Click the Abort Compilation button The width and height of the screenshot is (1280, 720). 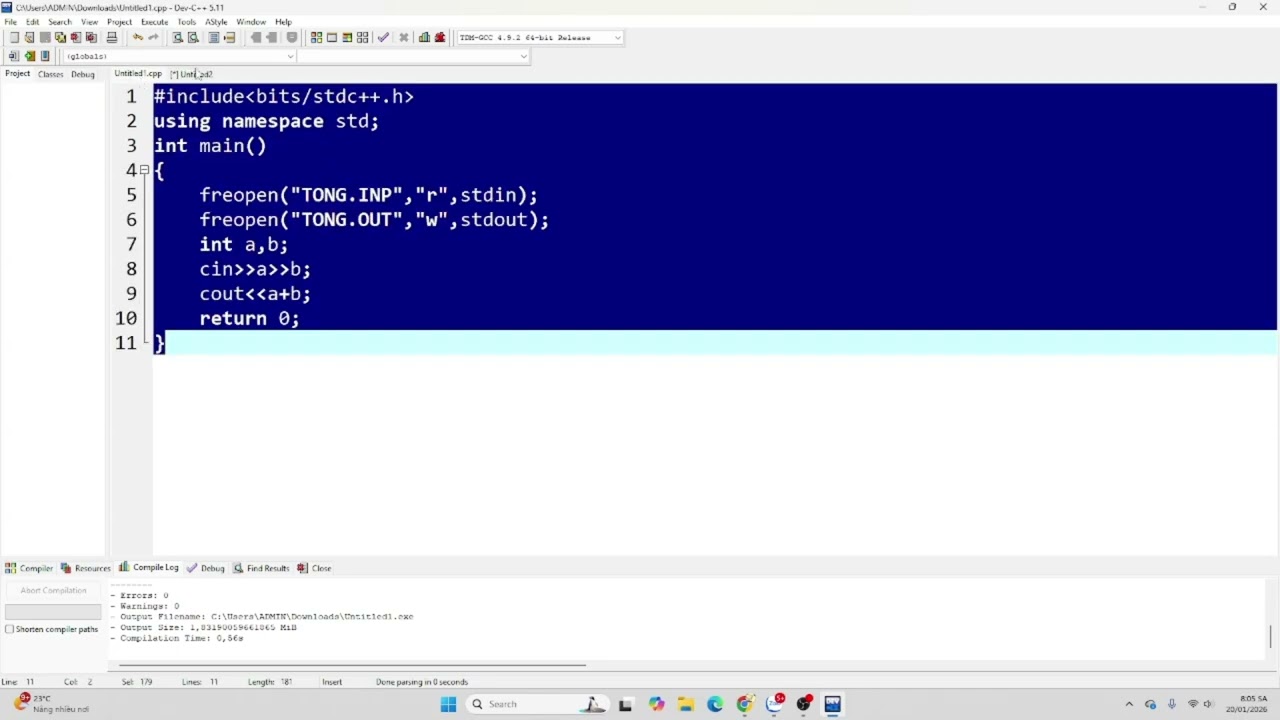click(53, 590)
